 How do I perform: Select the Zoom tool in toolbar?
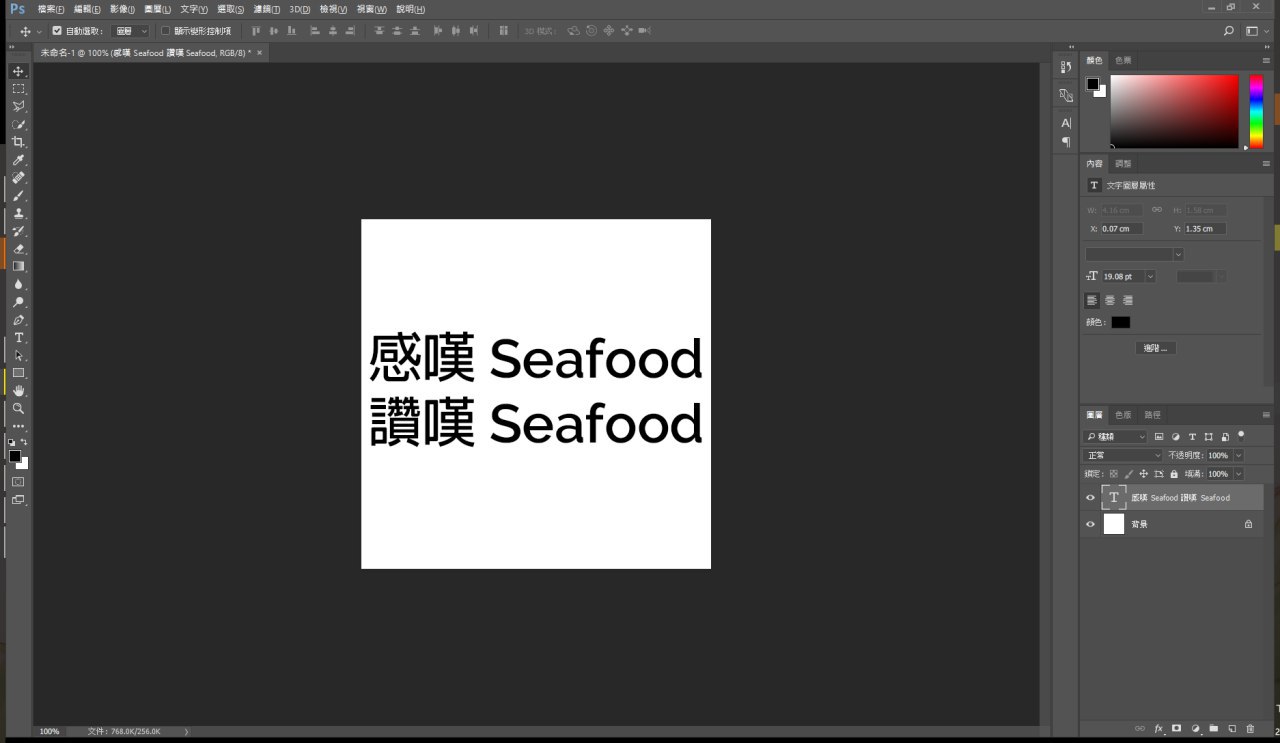tap(18, 409)
